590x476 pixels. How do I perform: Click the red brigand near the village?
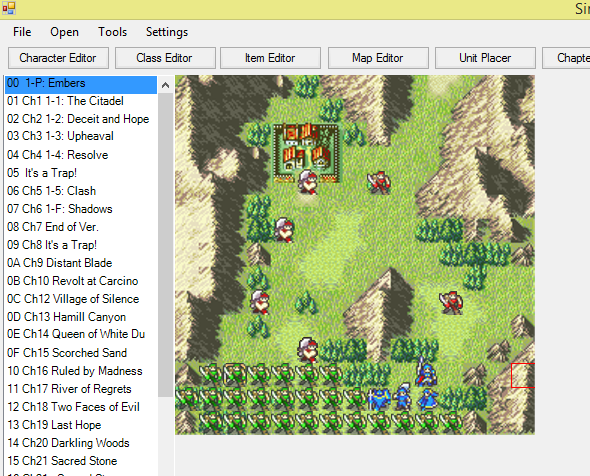click(379, 182)
